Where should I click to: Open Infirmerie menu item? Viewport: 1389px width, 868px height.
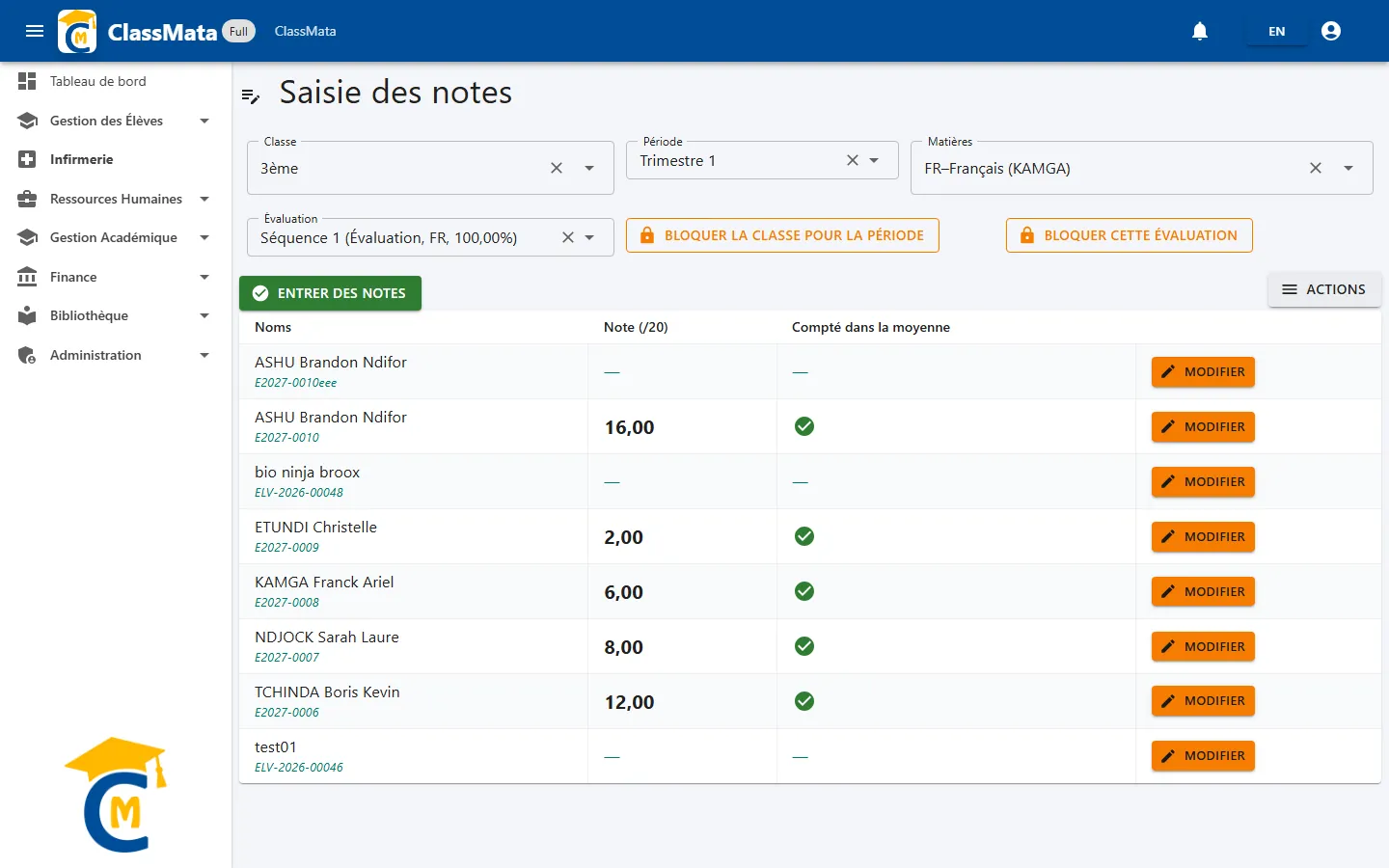coord(116,159)
